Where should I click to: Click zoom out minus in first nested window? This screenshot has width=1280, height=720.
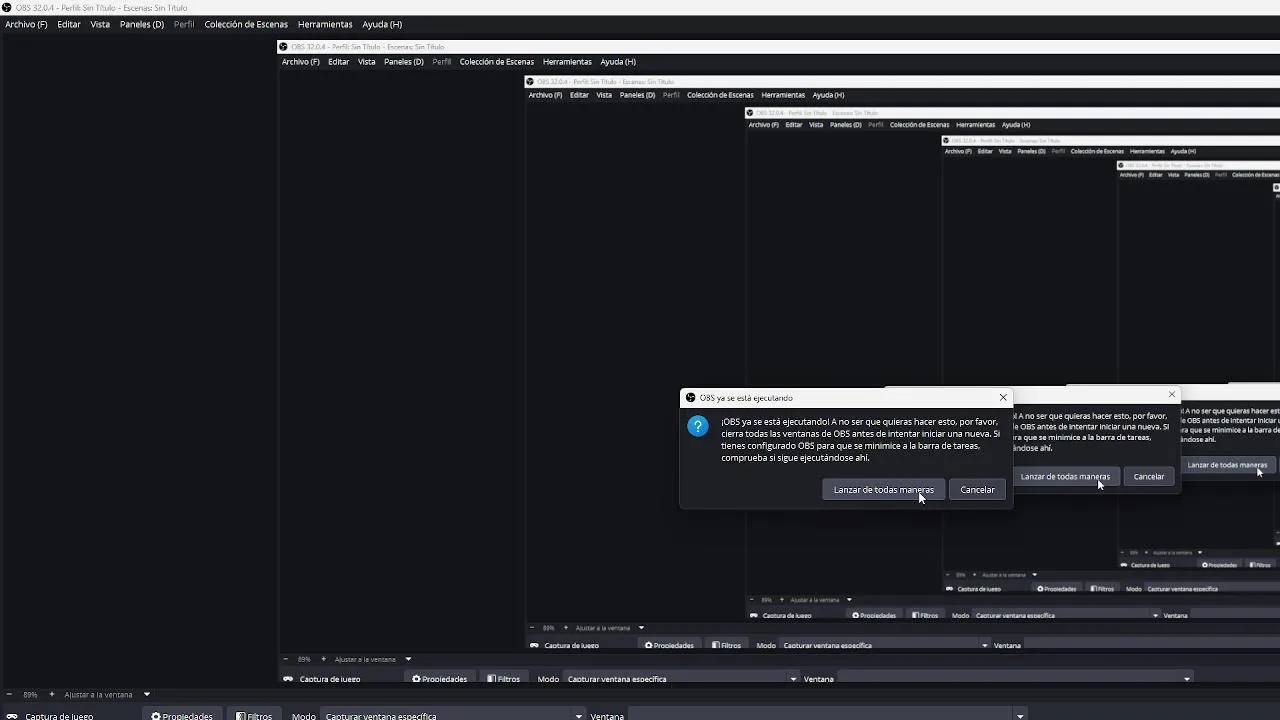click(285, 659)
